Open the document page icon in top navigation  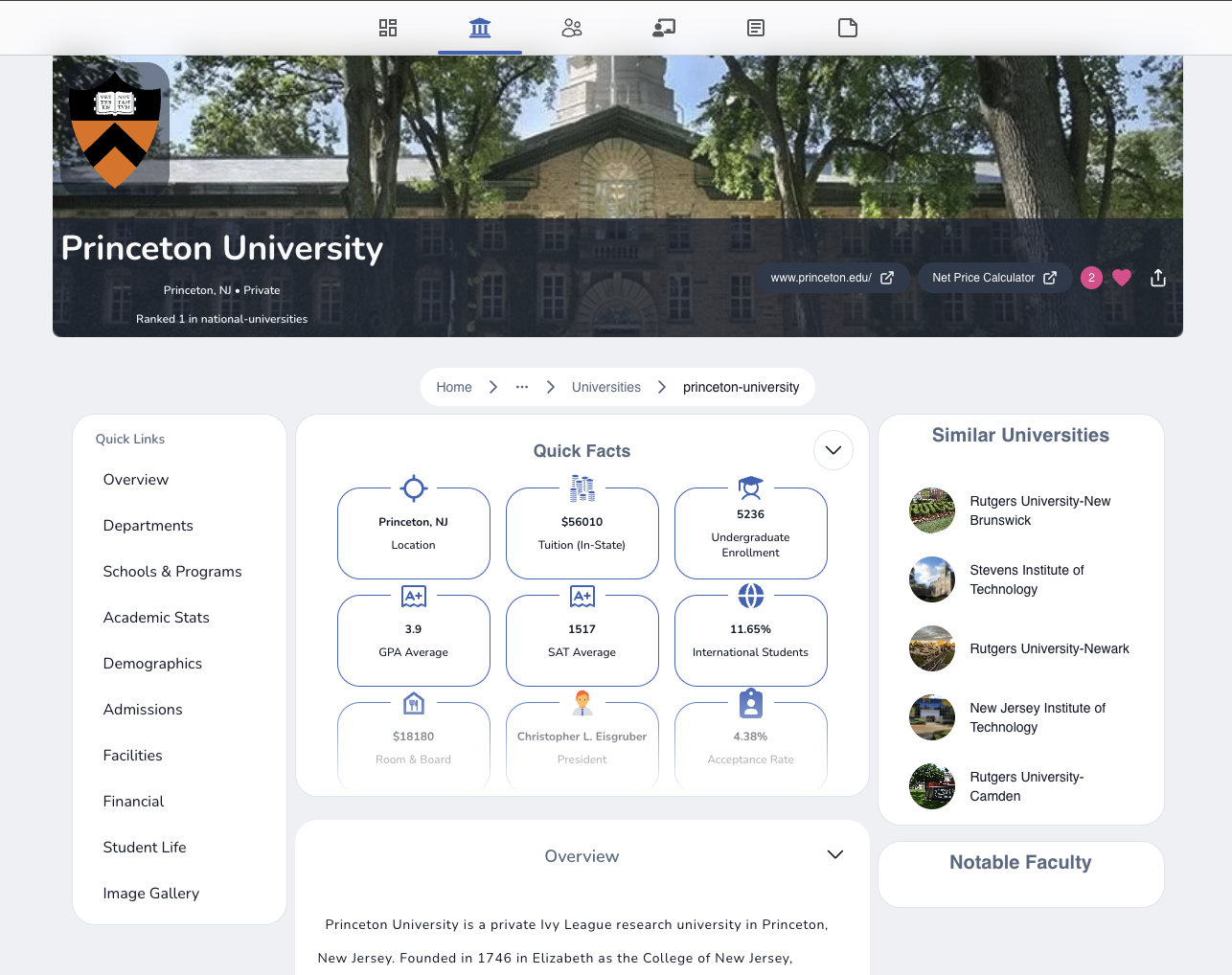(x=848, y=28)
